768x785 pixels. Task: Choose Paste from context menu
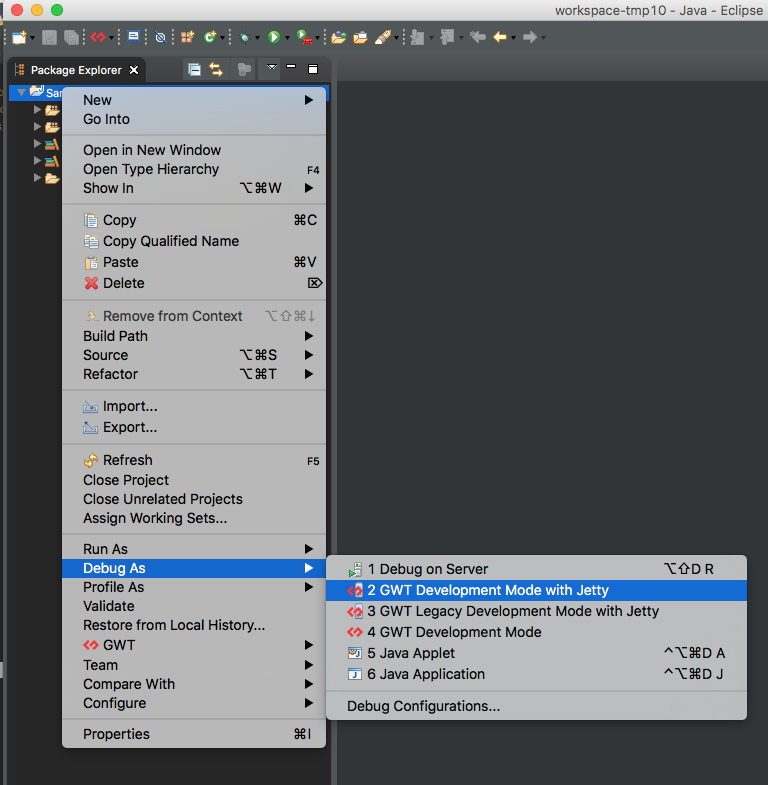(x=194, y=262)
